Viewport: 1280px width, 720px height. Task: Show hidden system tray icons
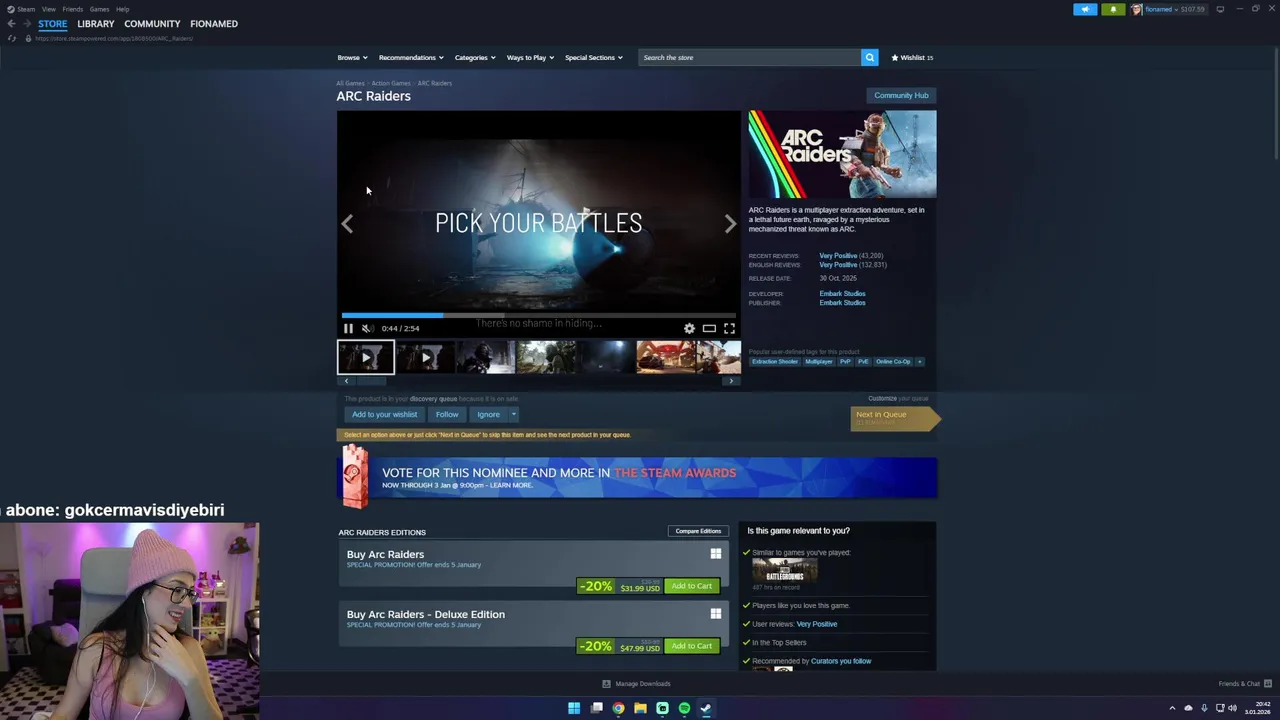click(x=1172, y=708)
